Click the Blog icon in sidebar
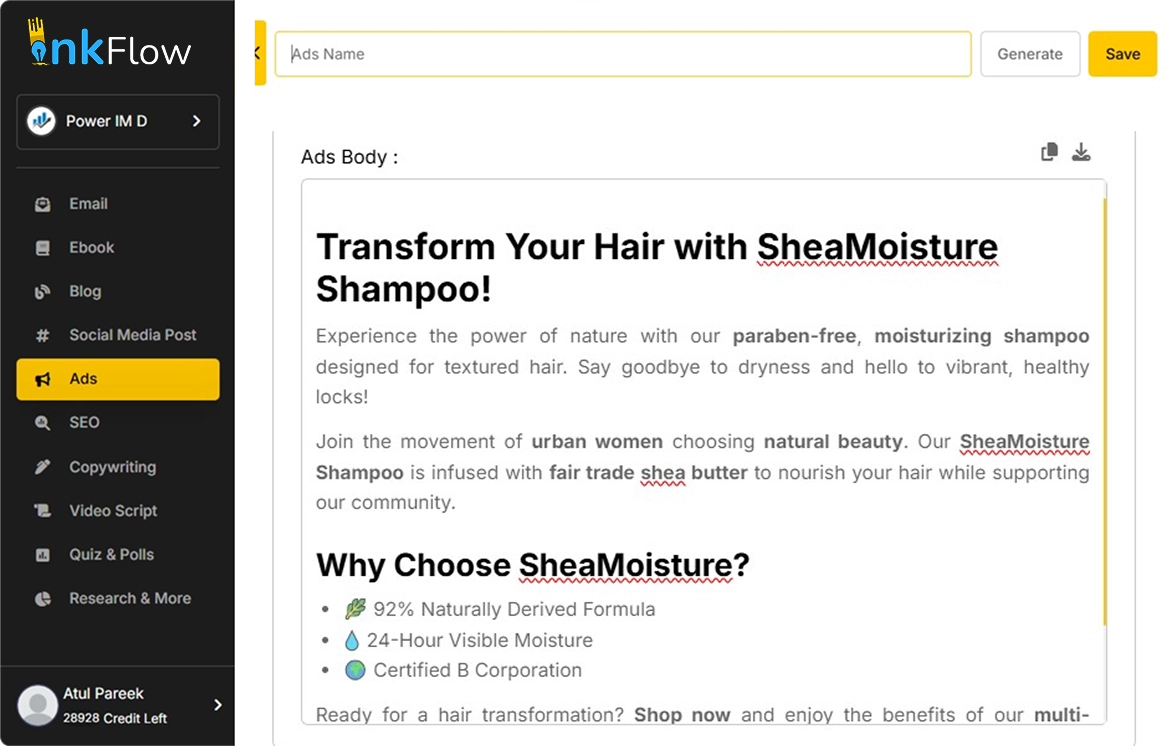This screenshot has height=747, width=1170. (42, 292)
